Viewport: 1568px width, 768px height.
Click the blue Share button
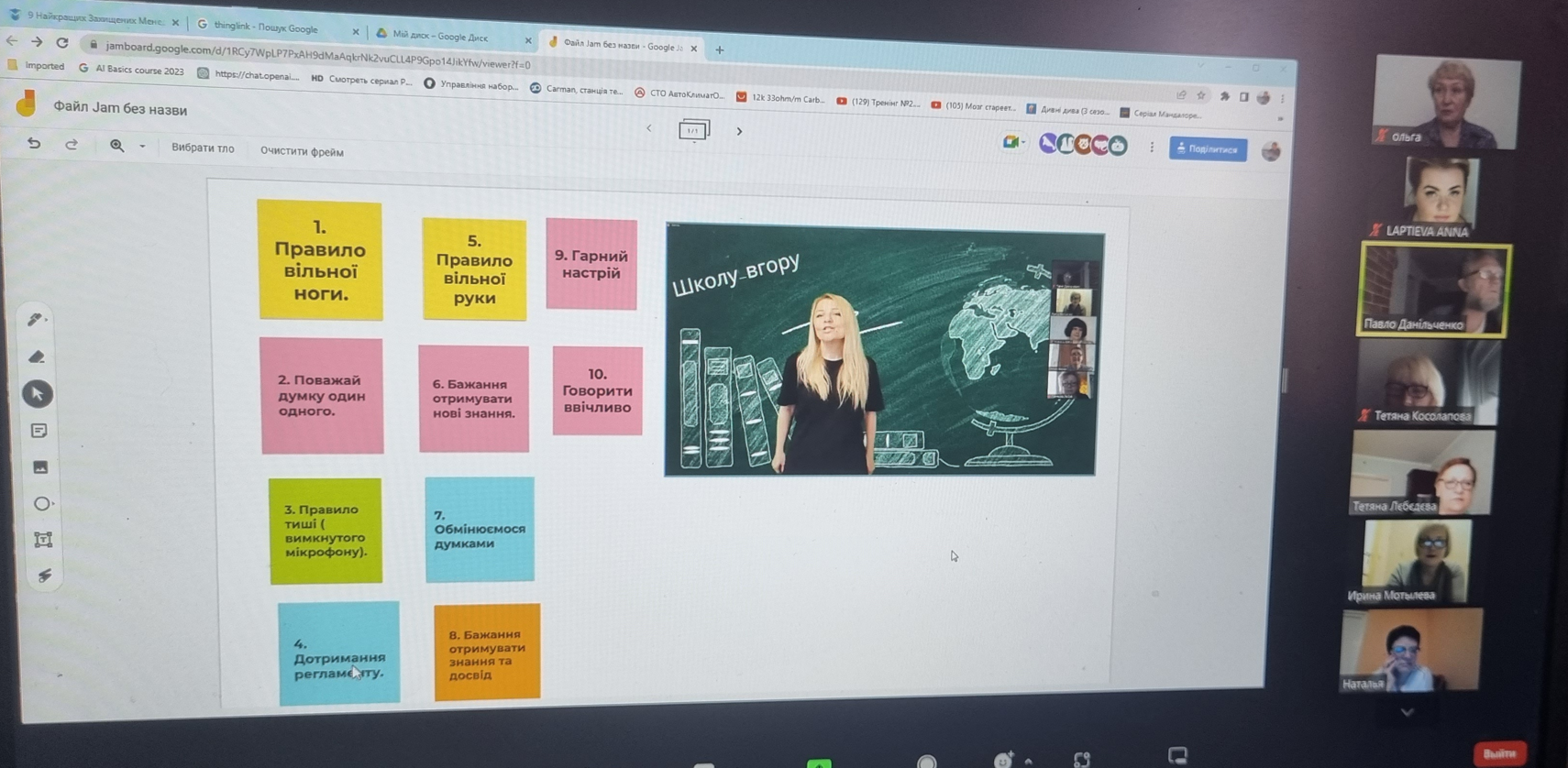click(x=1207, y=148)
